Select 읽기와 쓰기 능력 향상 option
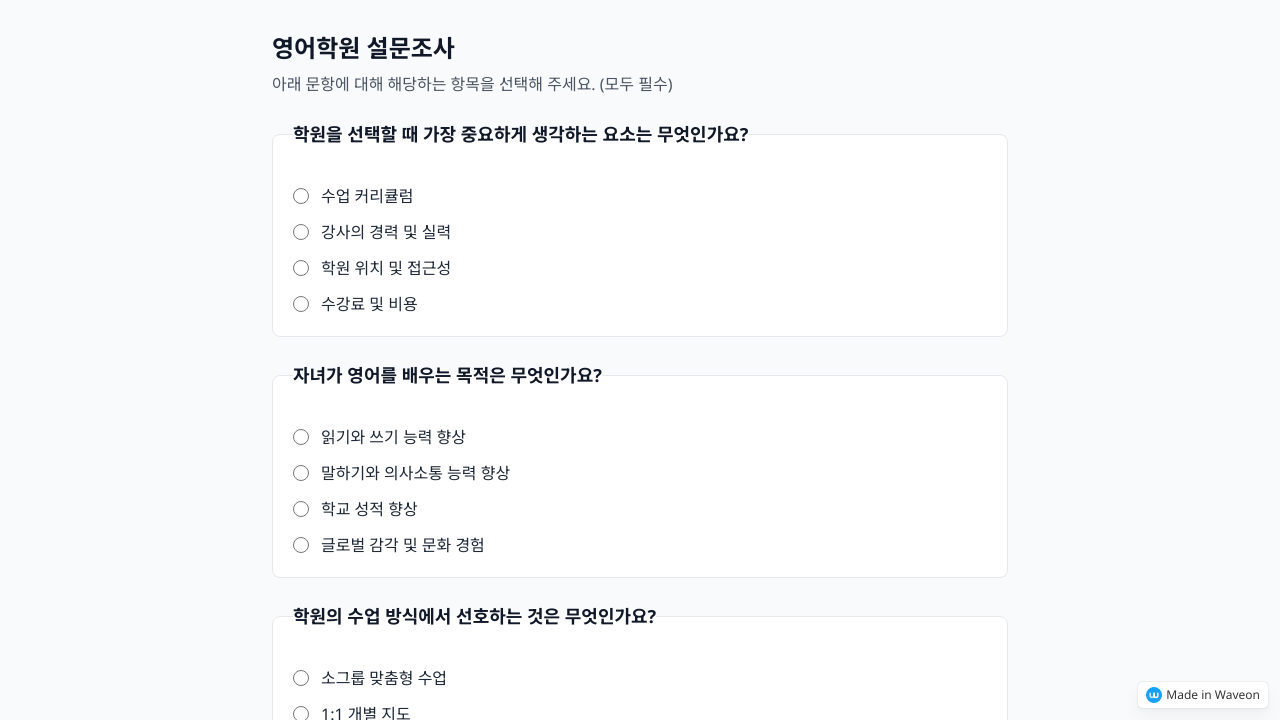Image resolution: width=1280 pixels, height=720 pixels. 301,437
